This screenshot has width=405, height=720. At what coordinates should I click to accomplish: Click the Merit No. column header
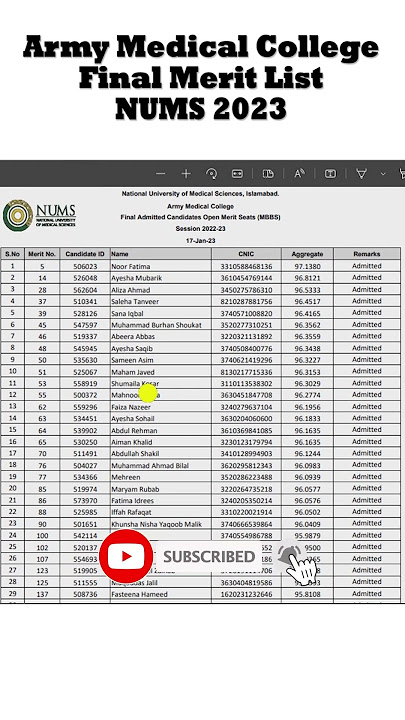tap(42, 253)
